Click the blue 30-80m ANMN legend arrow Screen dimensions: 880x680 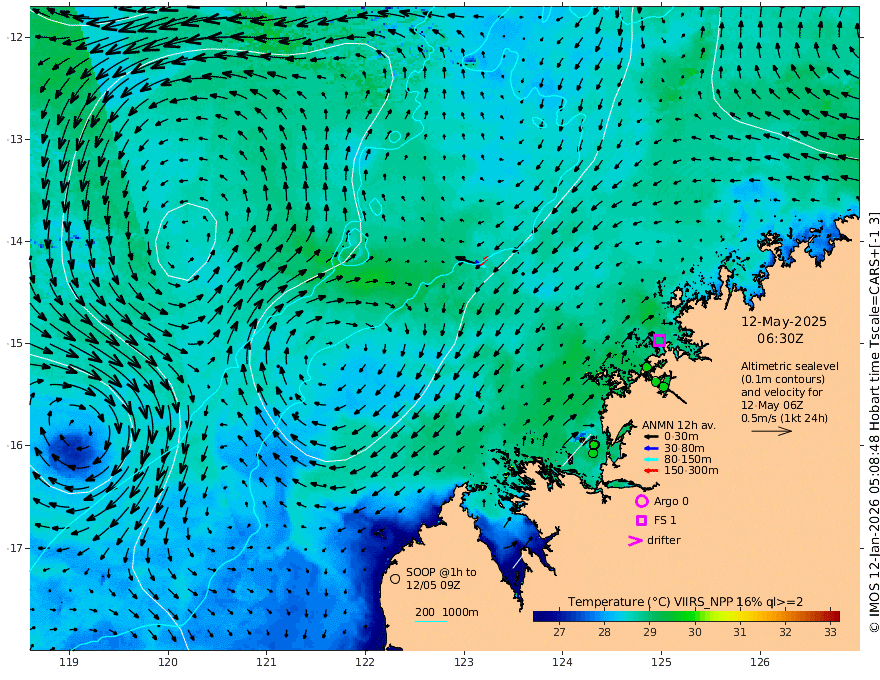click(650, 448)
